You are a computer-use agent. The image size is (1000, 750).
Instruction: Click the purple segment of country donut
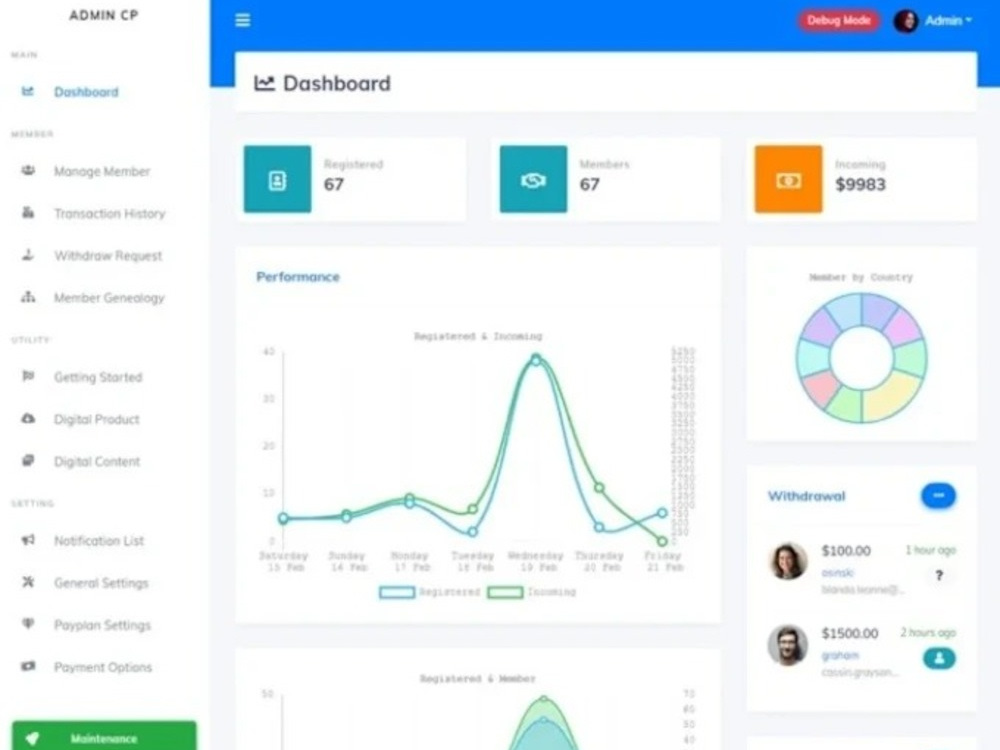click(x=821, y=325)
